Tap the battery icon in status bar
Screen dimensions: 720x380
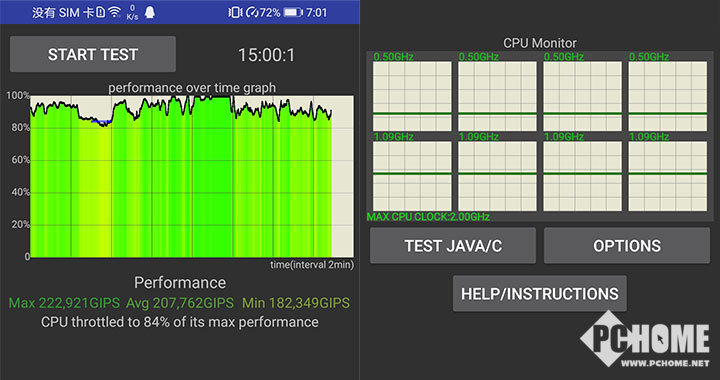(293, 12)
